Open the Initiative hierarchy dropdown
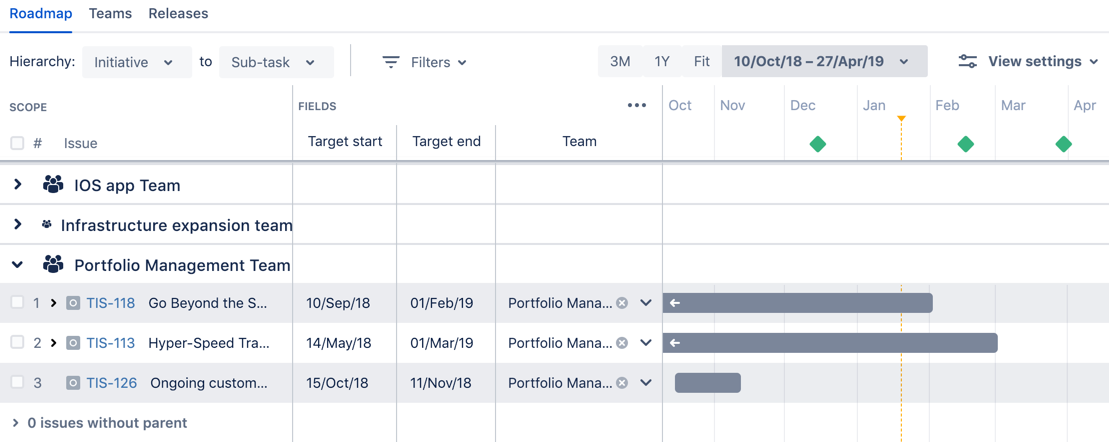1109x442 pixels. (x=137, y=62)
